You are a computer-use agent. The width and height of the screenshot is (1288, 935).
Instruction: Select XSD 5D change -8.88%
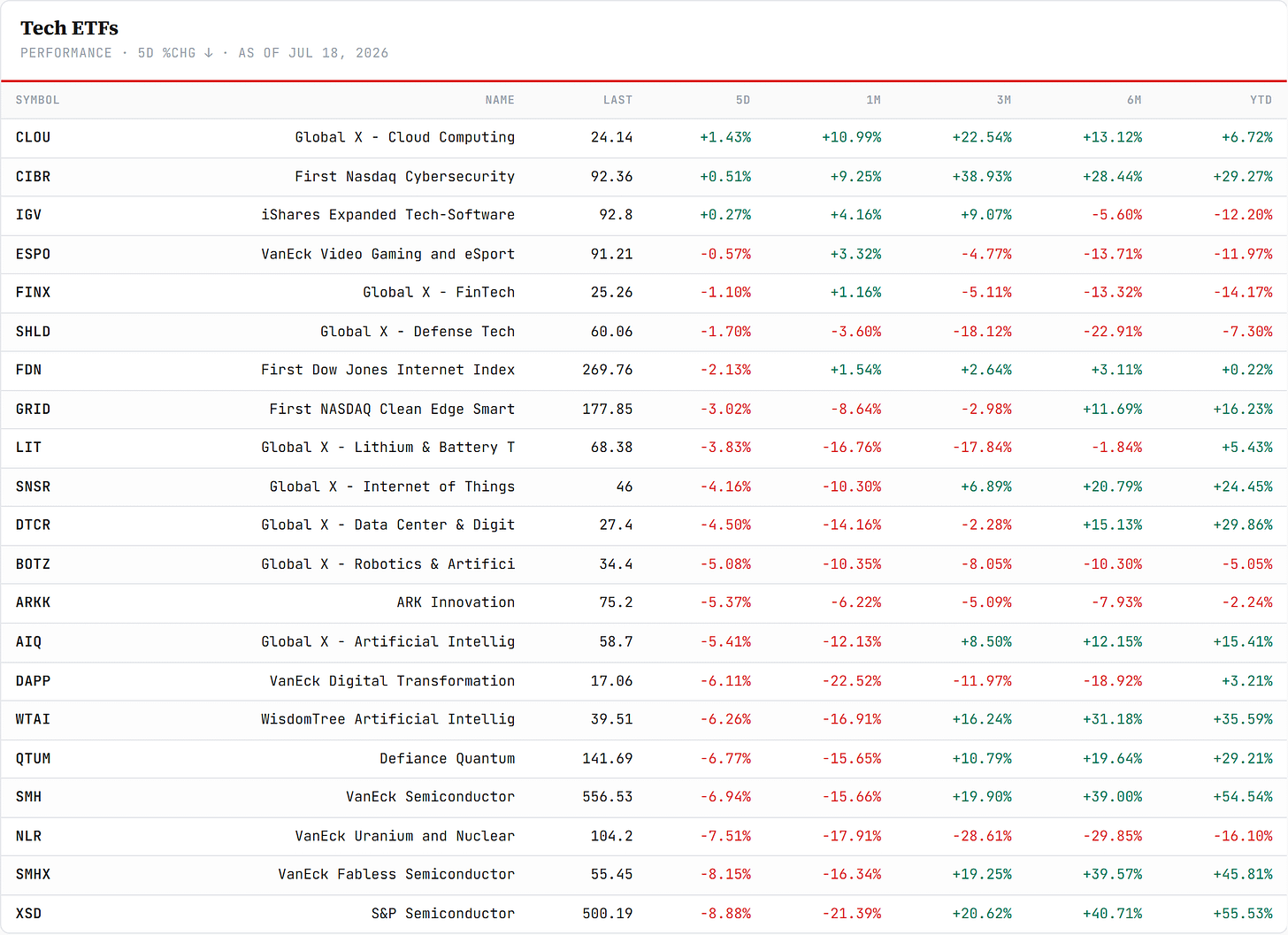point(725,913)
